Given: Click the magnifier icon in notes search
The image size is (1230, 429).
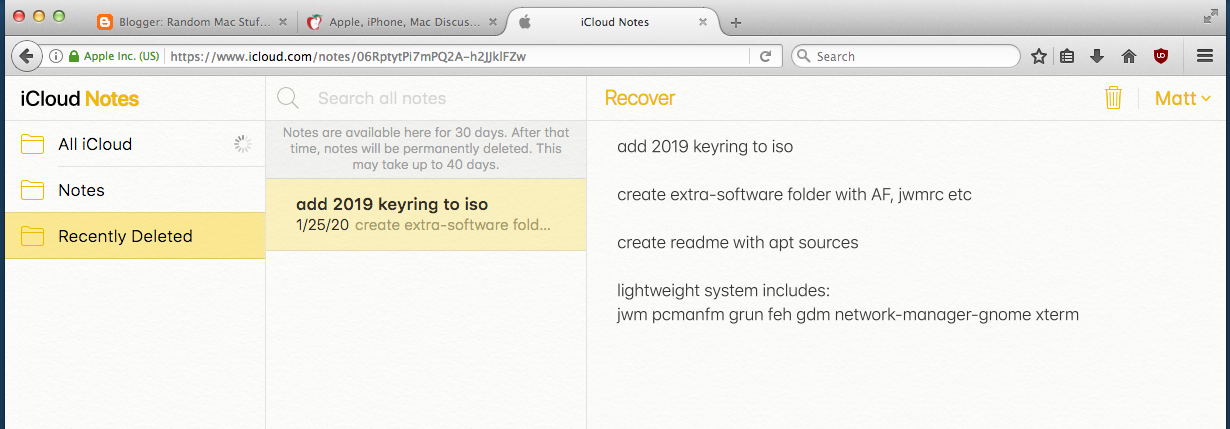Looking at the screenshot, I should [x=288, y=98].
